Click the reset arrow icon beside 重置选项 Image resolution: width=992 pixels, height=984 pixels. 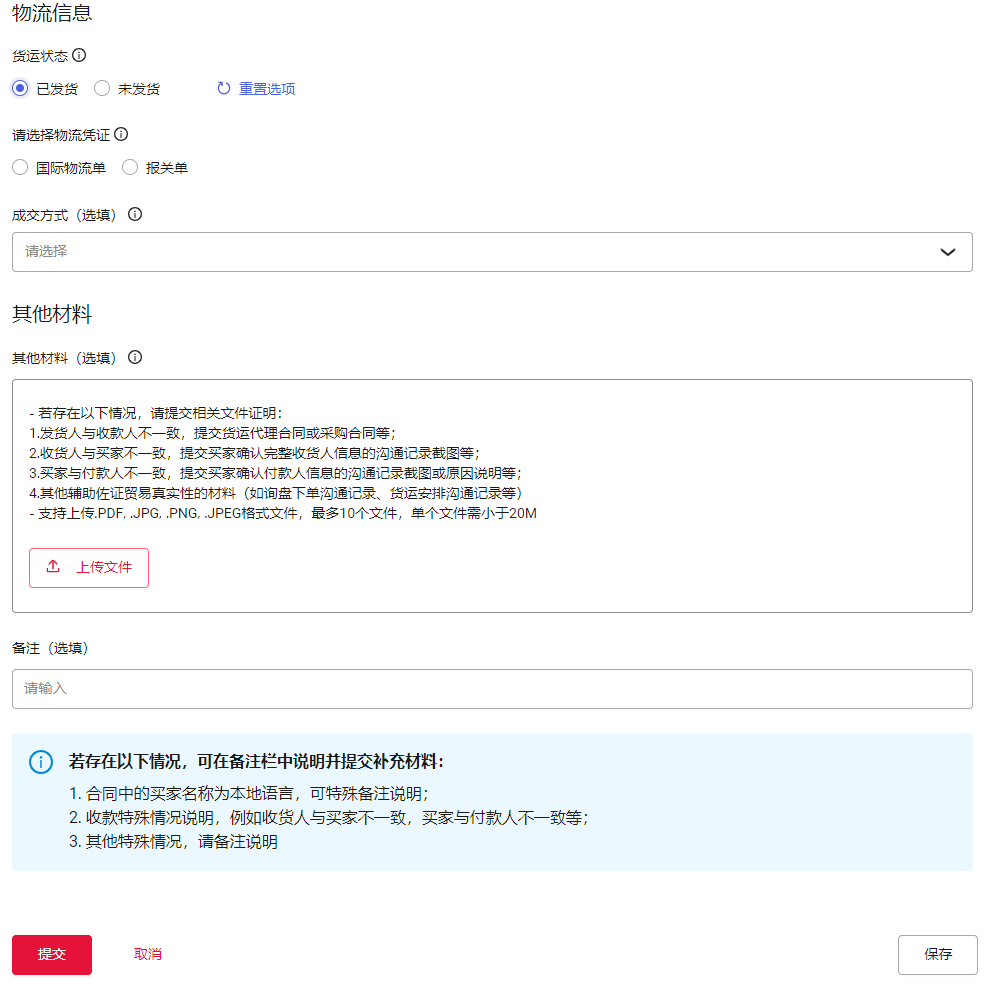tap(224, 89)
